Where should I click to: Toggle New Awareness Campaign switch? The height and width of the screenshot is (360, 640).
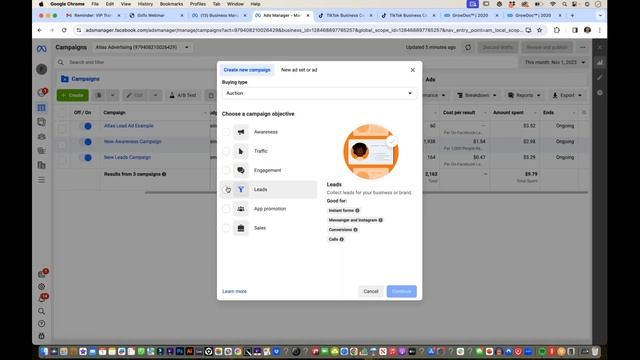point(87,142)
